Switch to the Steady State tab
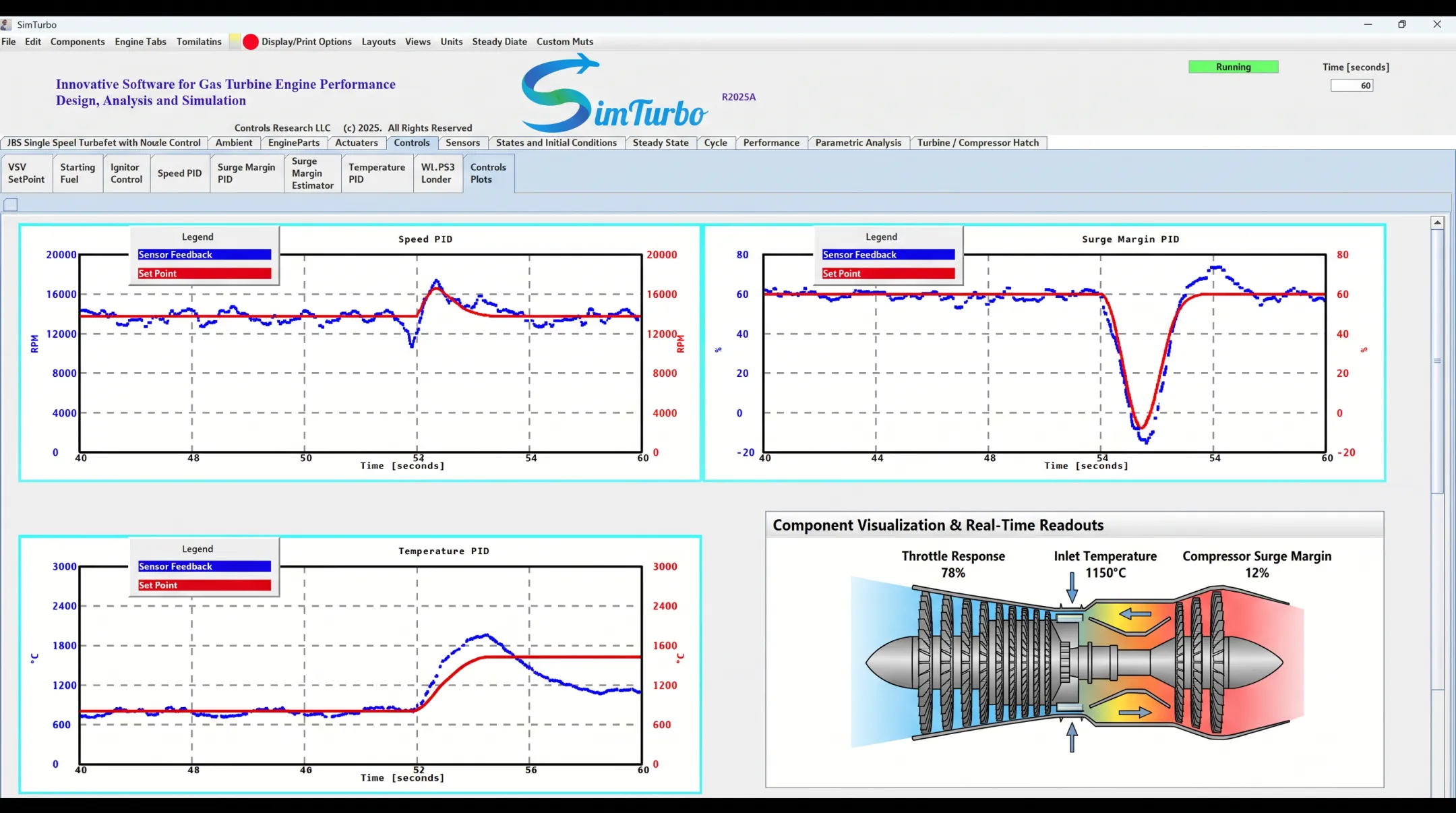This screenshot has width=1456, height=813. [661, 143]
